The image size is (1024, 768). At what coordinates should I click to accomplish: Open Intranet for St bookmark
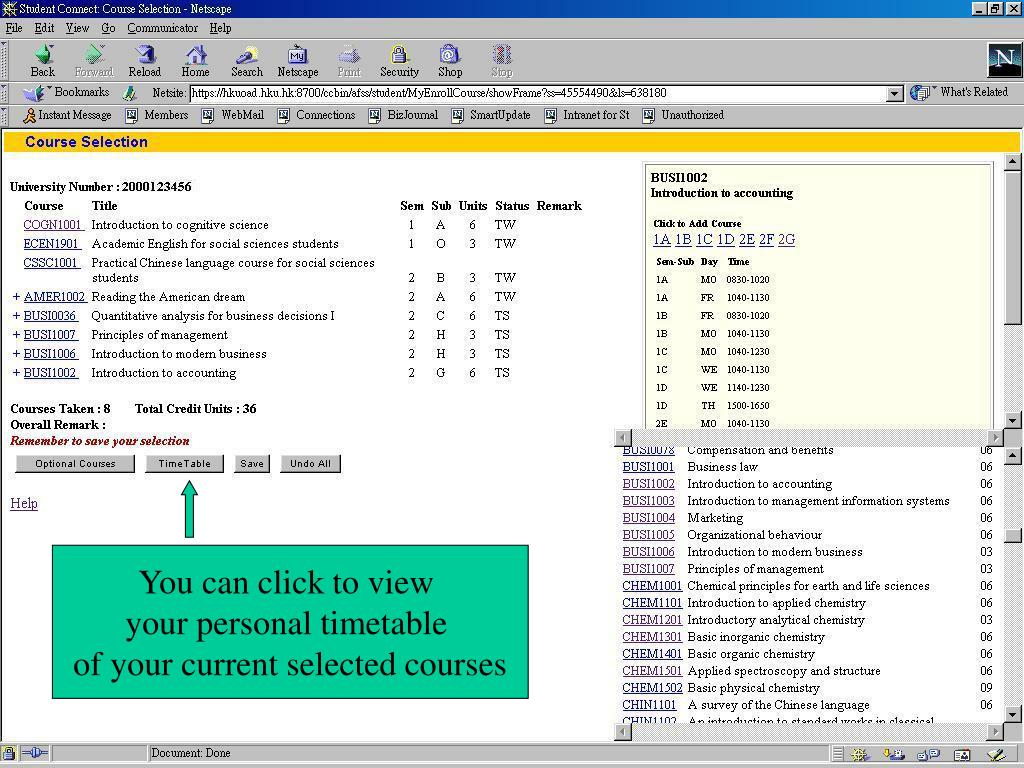click(x=586, y=115)
